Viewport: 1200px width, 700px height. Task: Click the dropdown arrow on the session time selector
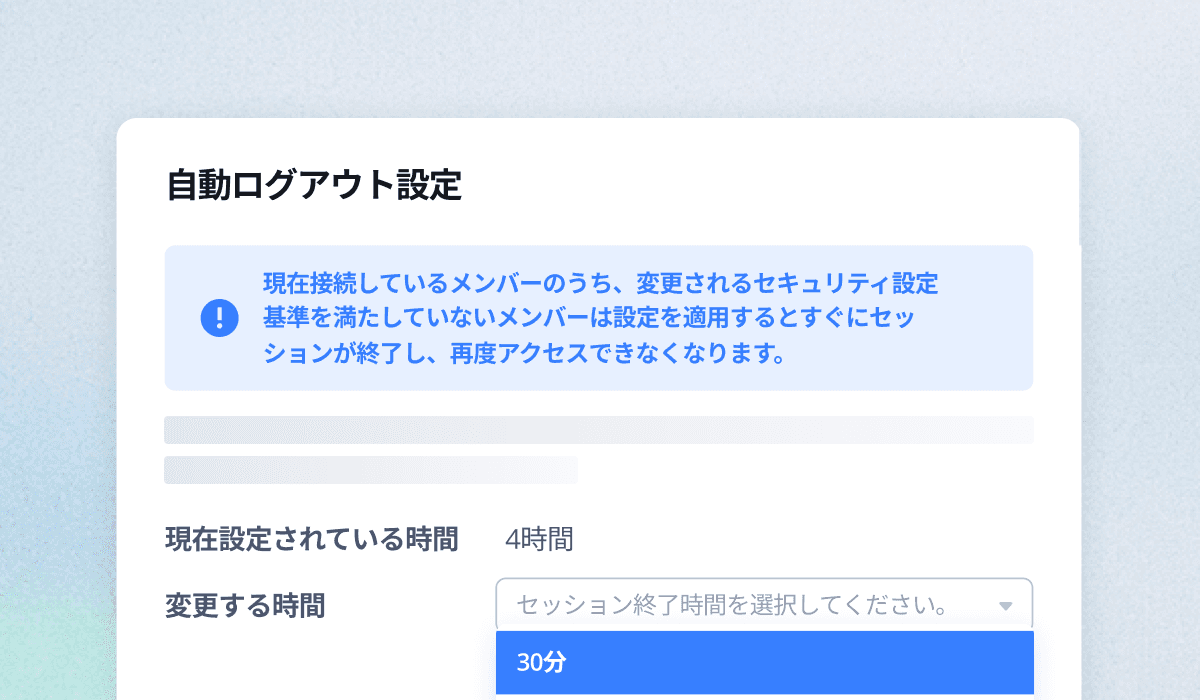pos(1009,603)
